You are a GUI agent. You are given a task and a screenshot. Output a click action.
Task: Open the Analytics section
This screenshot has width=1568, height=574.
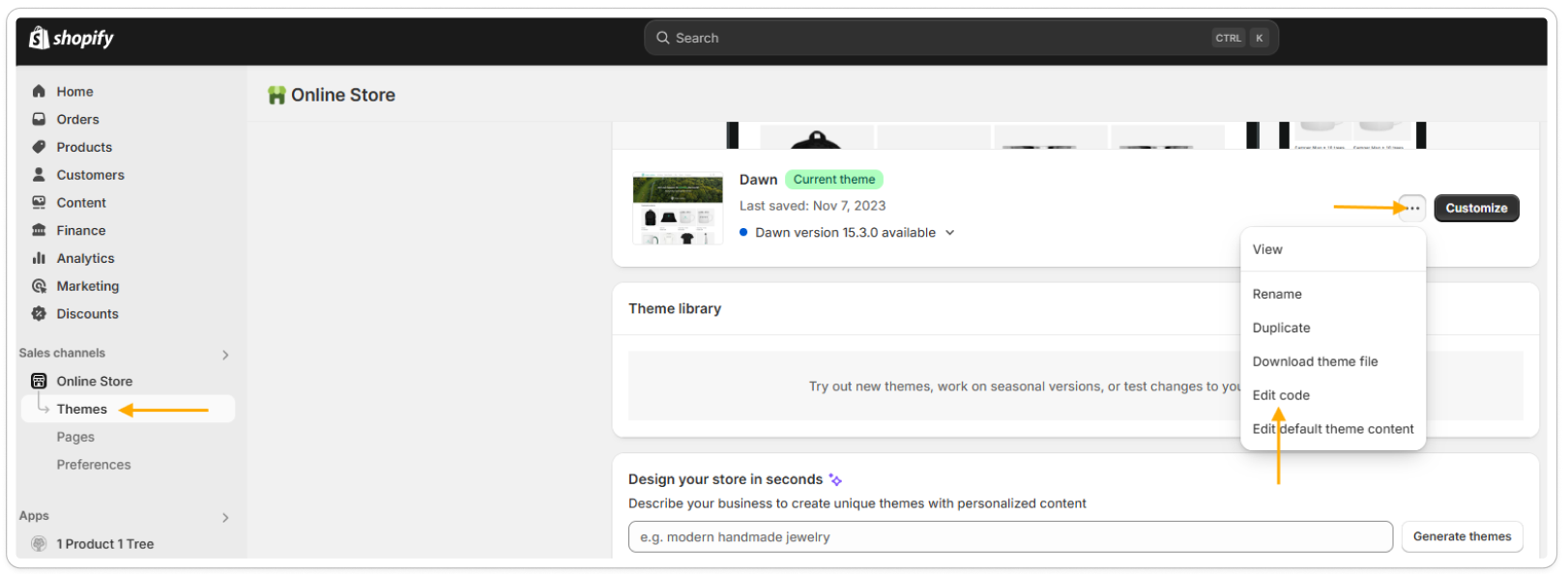point(85,258)
